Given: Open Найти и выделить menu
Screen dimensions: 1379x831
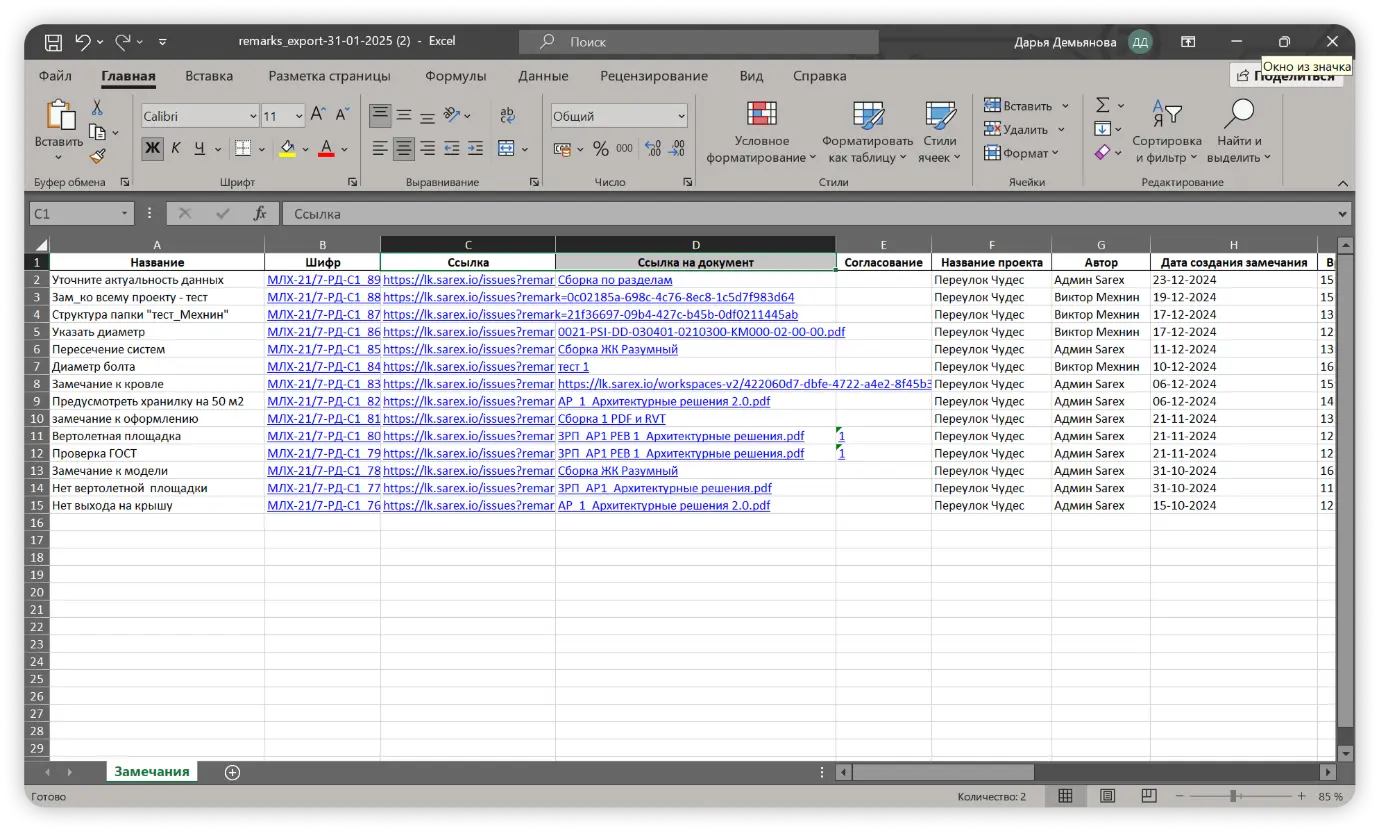Looking at the screenshot, I should (x=1239, y=132).
